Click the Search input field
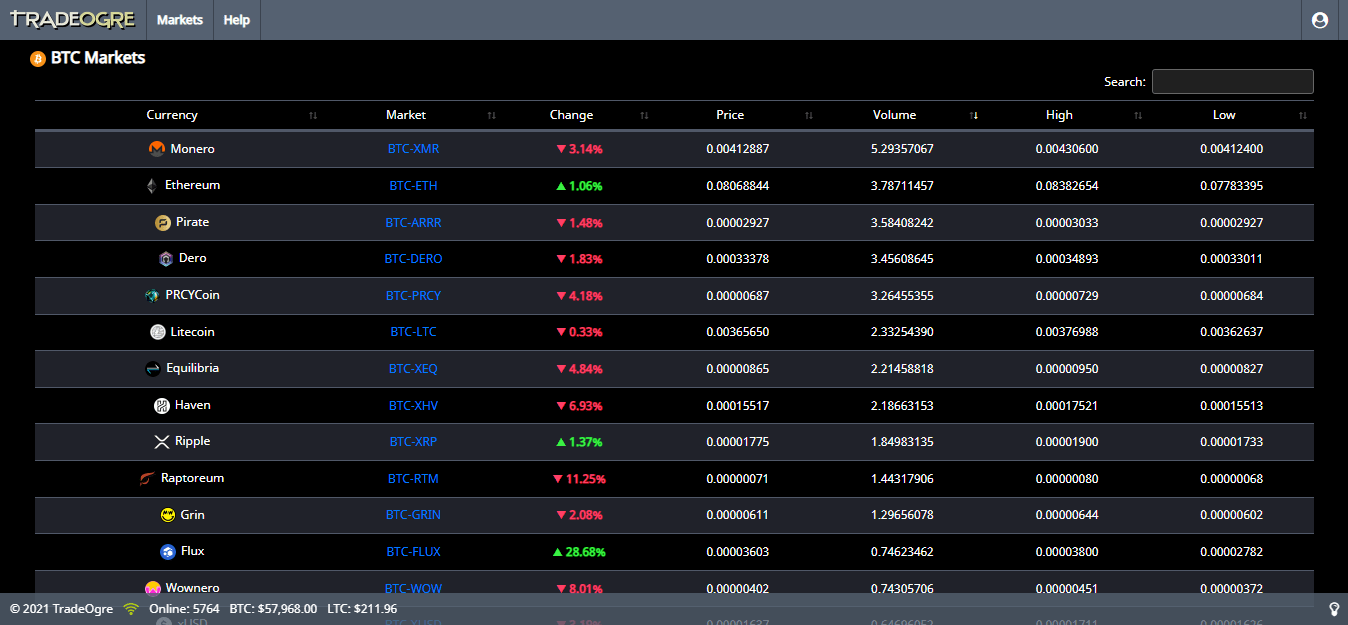 [1232, 82]
